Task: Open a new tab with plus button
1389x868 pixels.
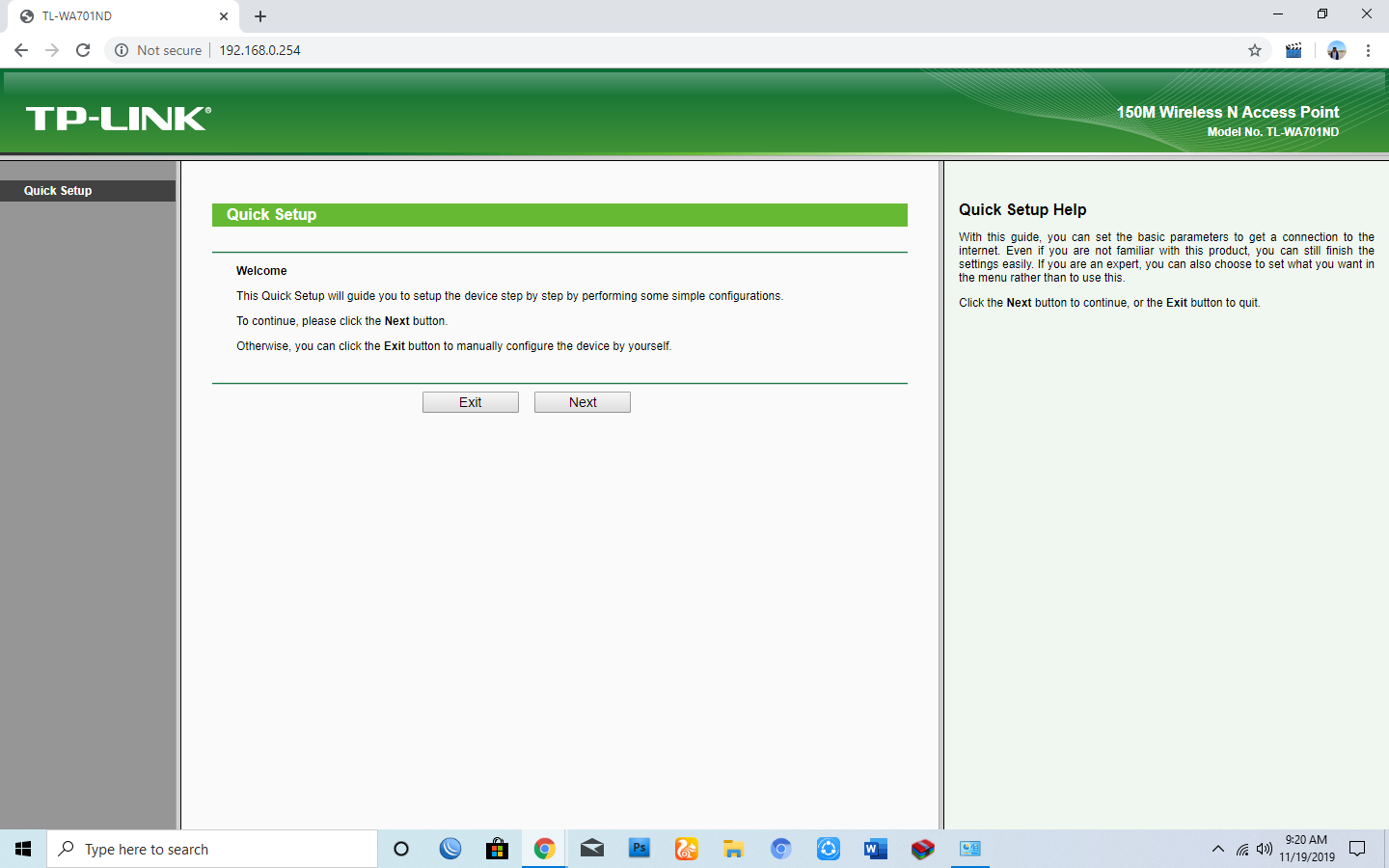Action: (x=260, y=16)
